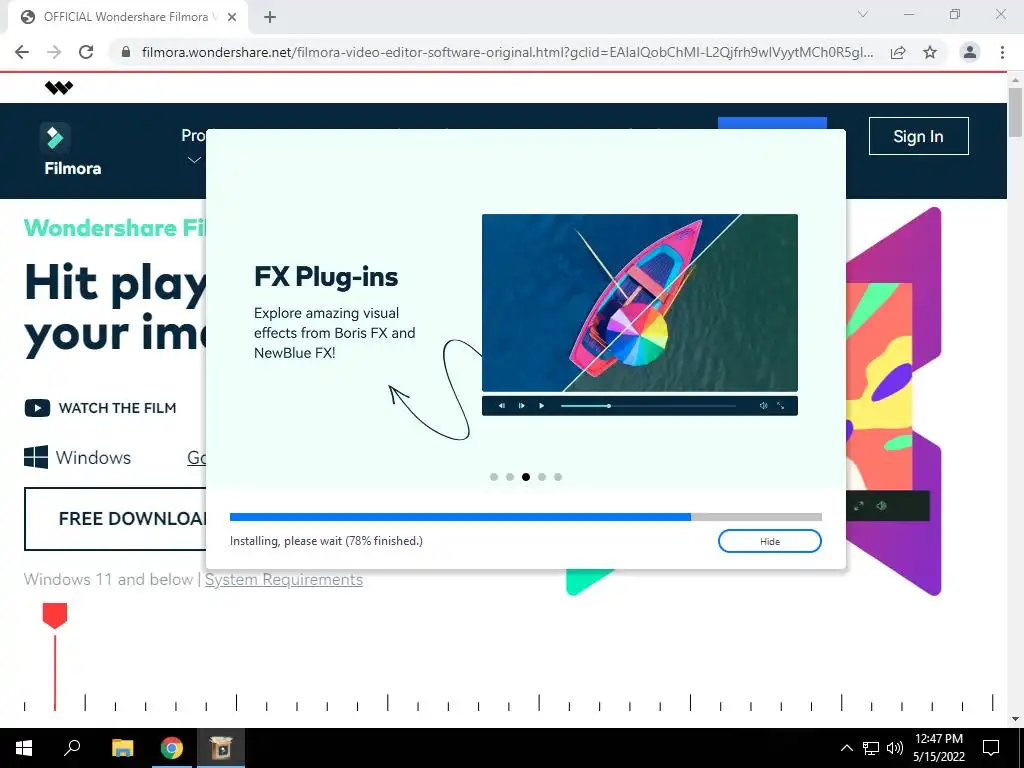Viewport: 1024px width, 768px height.
Task: Open the tab search chevron
Action: point(863,14)
